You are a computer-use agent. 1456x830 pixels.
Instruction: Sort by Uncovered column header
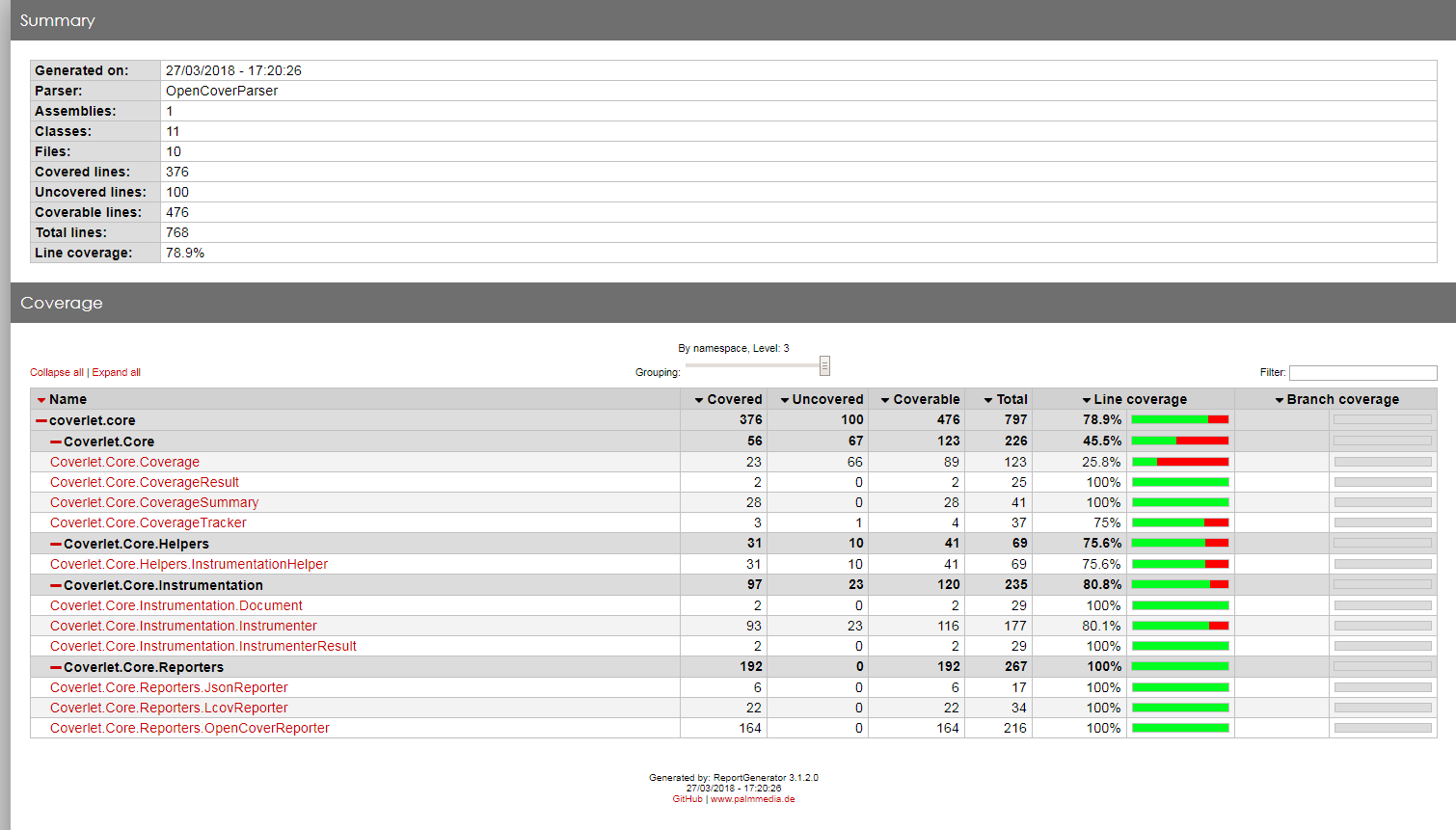pyautogui.click(x=822, y=399)
